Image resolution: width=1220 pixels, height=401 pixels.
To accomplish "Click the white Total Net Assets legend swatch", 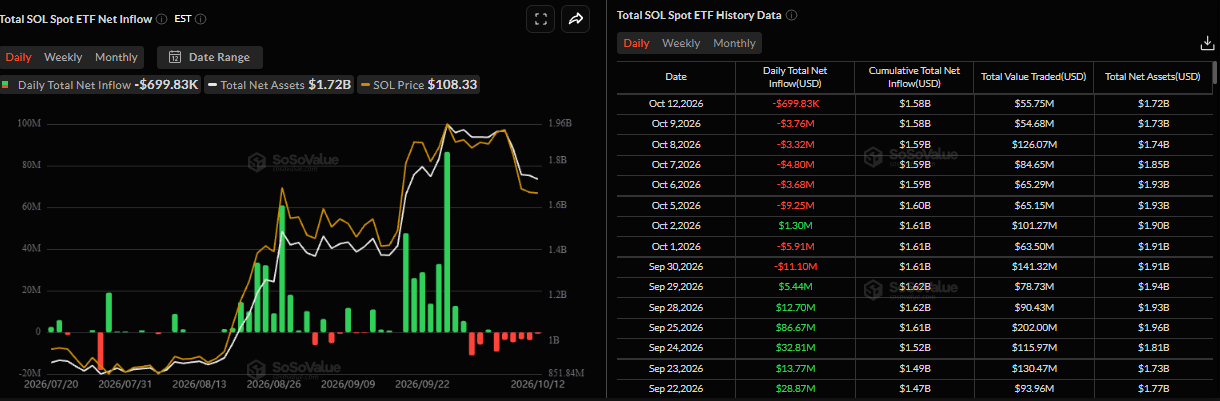I will (x=212, y=85).
